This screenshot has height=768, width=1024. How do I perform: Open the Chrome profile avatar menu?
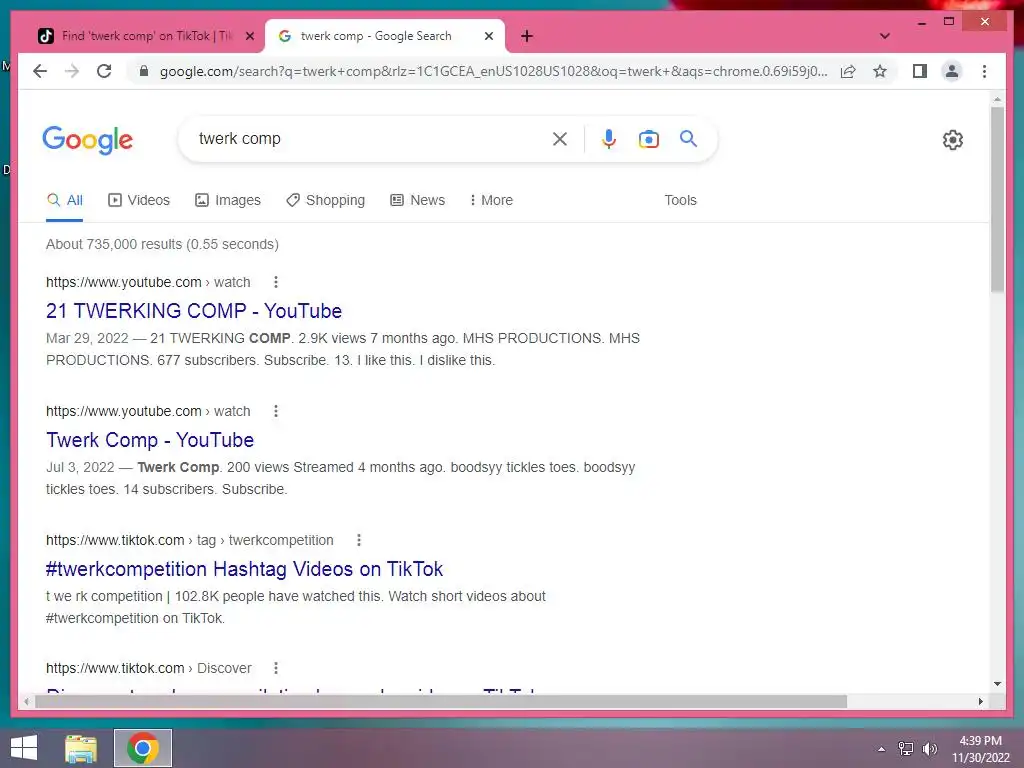(x=952, y=71)
